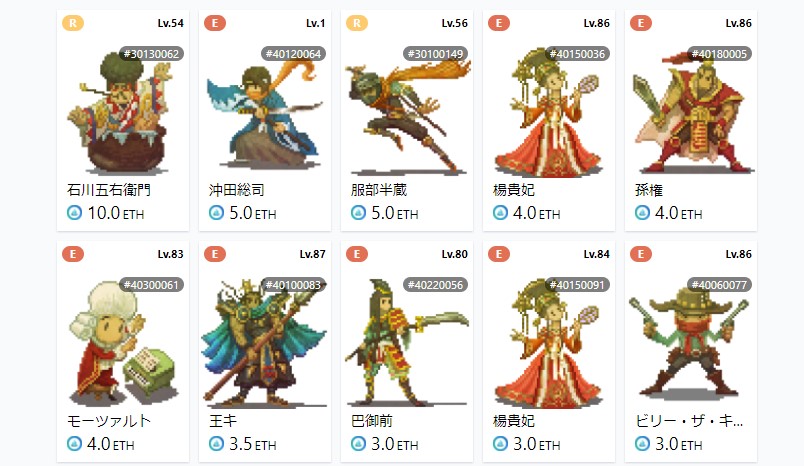Open the 巴御前 hero name link
The width and height of the screenshot is (804, 466).
372,421
